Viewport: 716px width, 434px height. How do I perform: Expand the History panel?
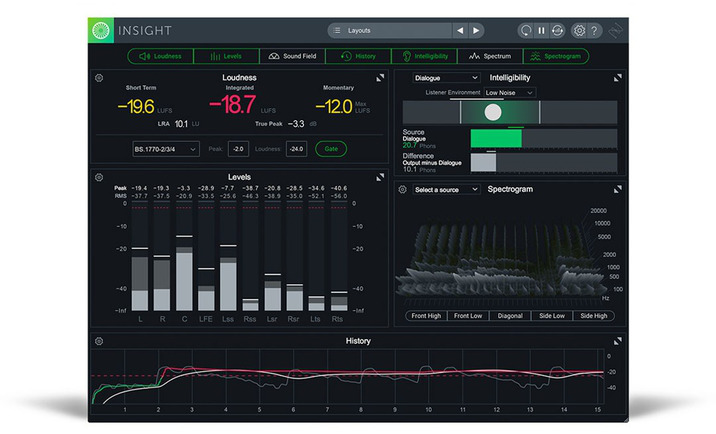617,341
